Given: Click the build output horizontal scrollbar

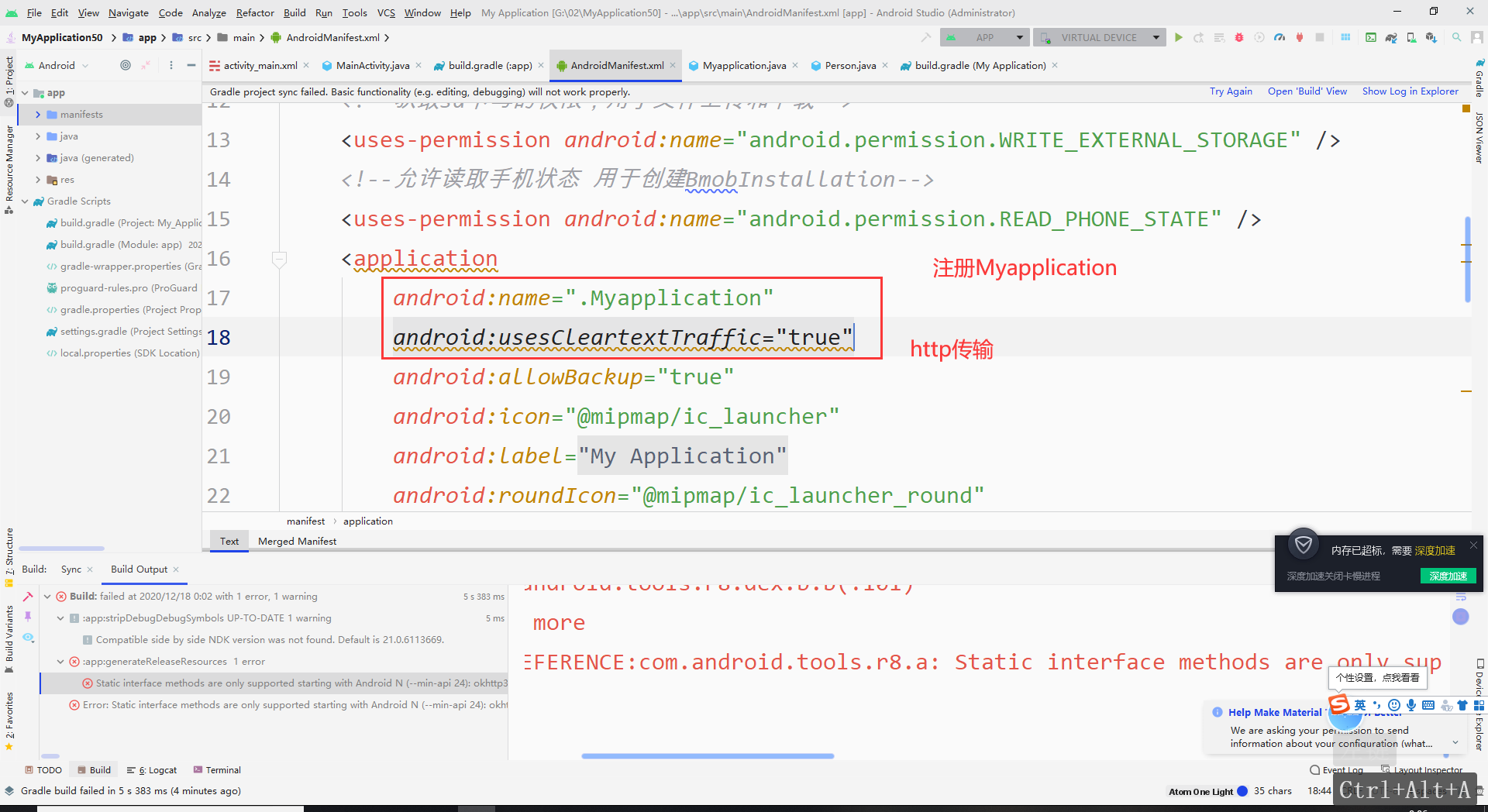Looking at the screenshot, I should point(708,755).
